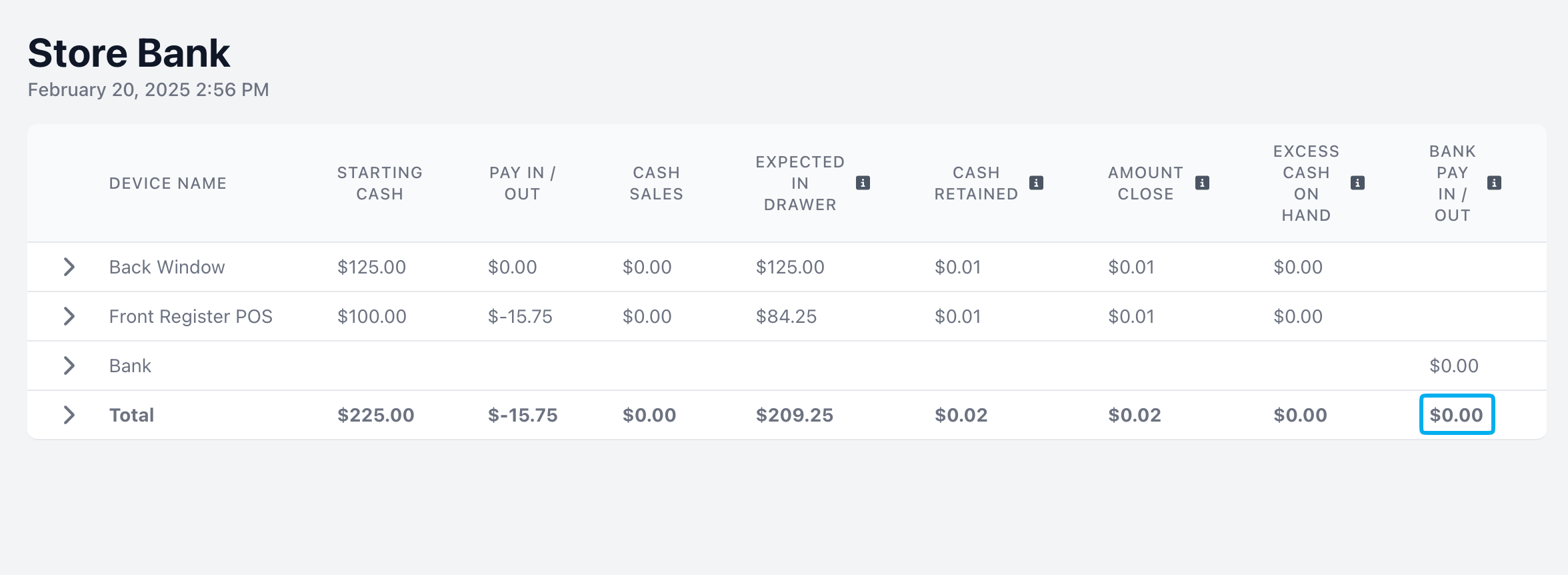The image size is (1568, 575).
Task: Click info icon beside Excess Cash On Hand
Action: (x=1357, y=183)
